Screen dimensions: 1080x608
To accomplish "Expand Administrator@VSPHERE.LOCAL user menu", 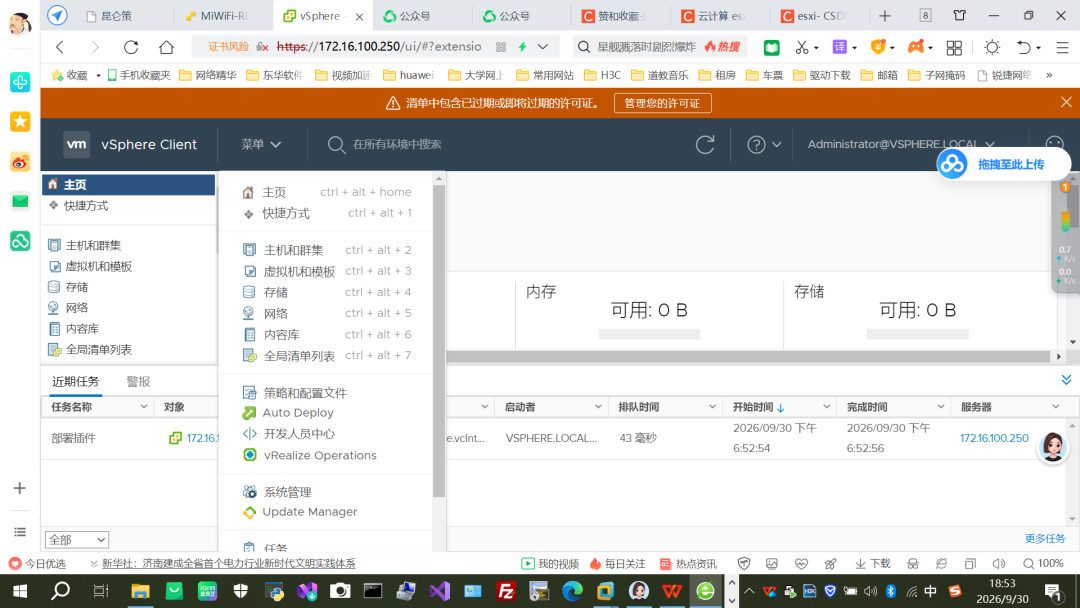I will click(901, 145).
